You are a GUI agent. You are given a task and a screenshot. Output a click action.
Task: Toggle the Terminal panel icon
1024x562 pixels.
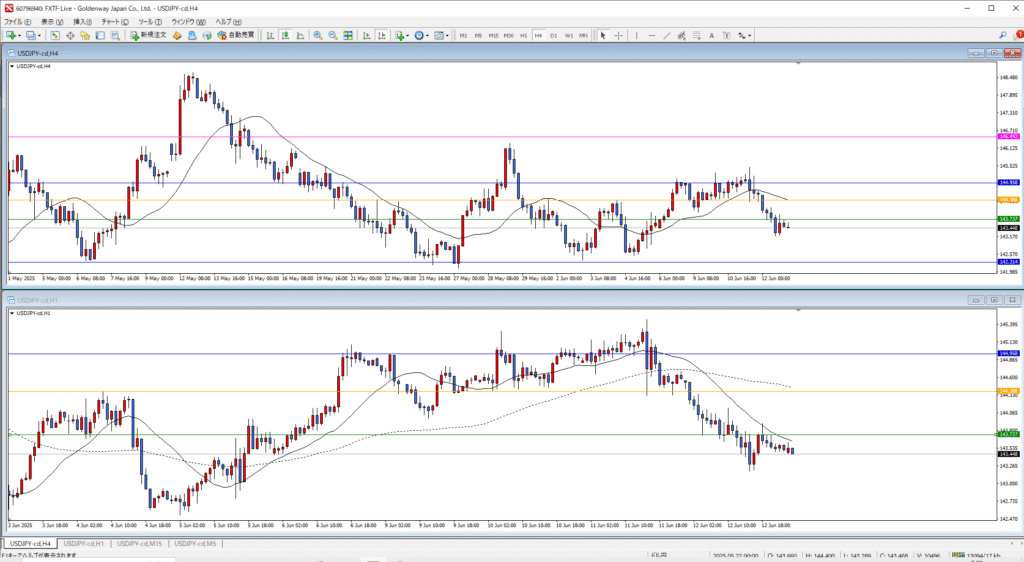click(x=100, y=35)
